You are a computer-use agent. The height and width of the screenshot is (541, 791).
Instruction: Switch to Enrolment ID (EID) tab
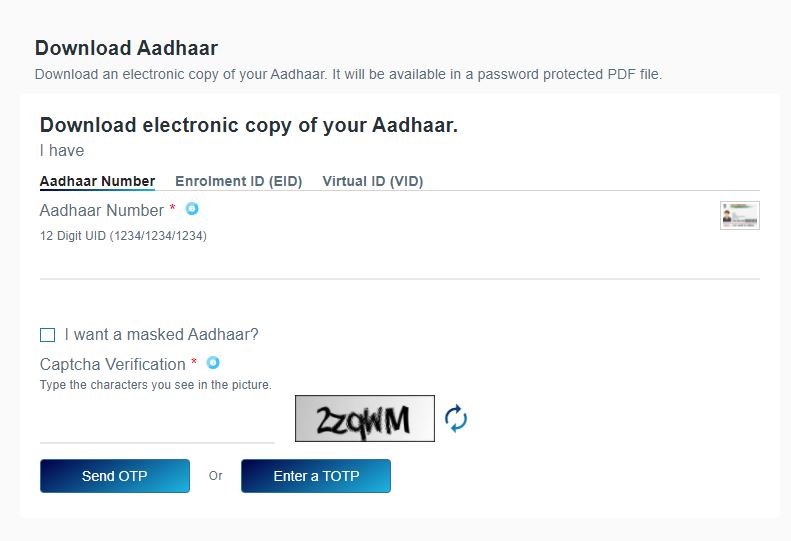click(239, 181)
